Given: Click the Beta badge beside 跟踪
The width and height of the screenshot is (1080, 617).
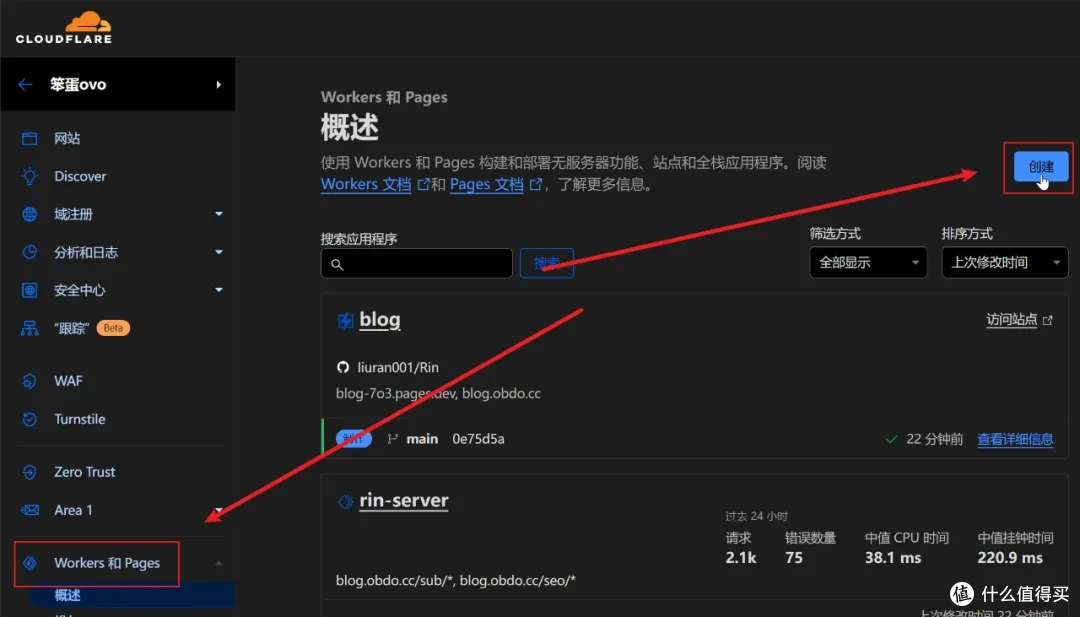Looking at the screenshot, I should click(113, 328).
